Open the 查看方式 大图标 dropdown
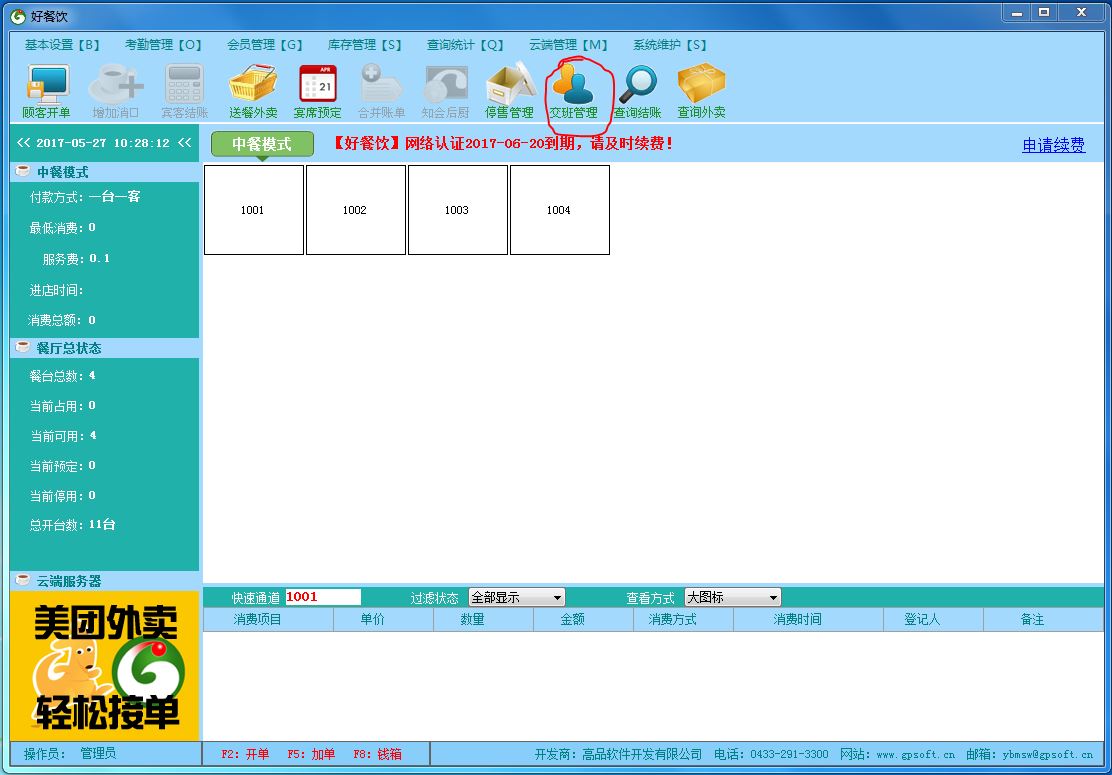Image resolution: width=1112 pixels, height=775 pixels. click(733, 598)
